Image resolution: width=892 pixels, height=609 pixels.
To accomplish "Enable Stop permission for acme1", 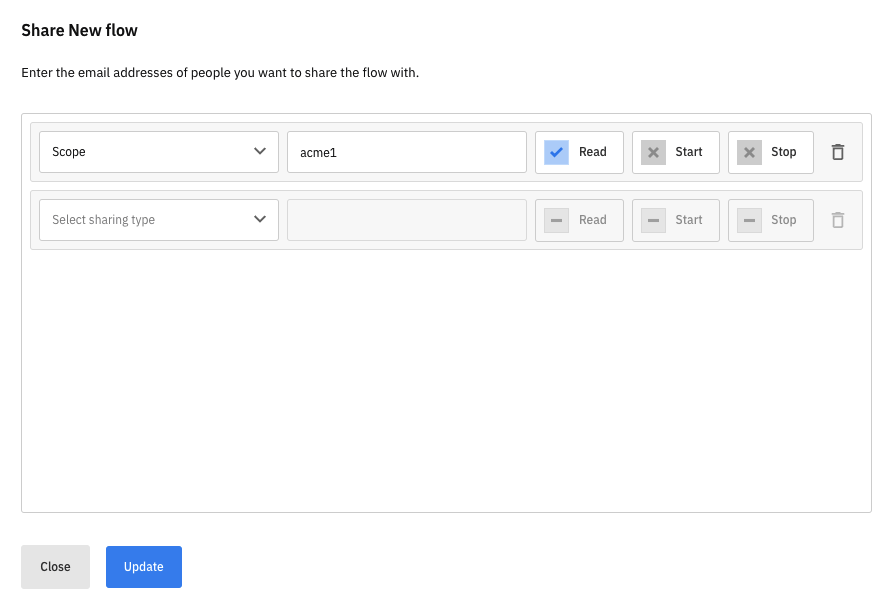I will tap(749, 152).
